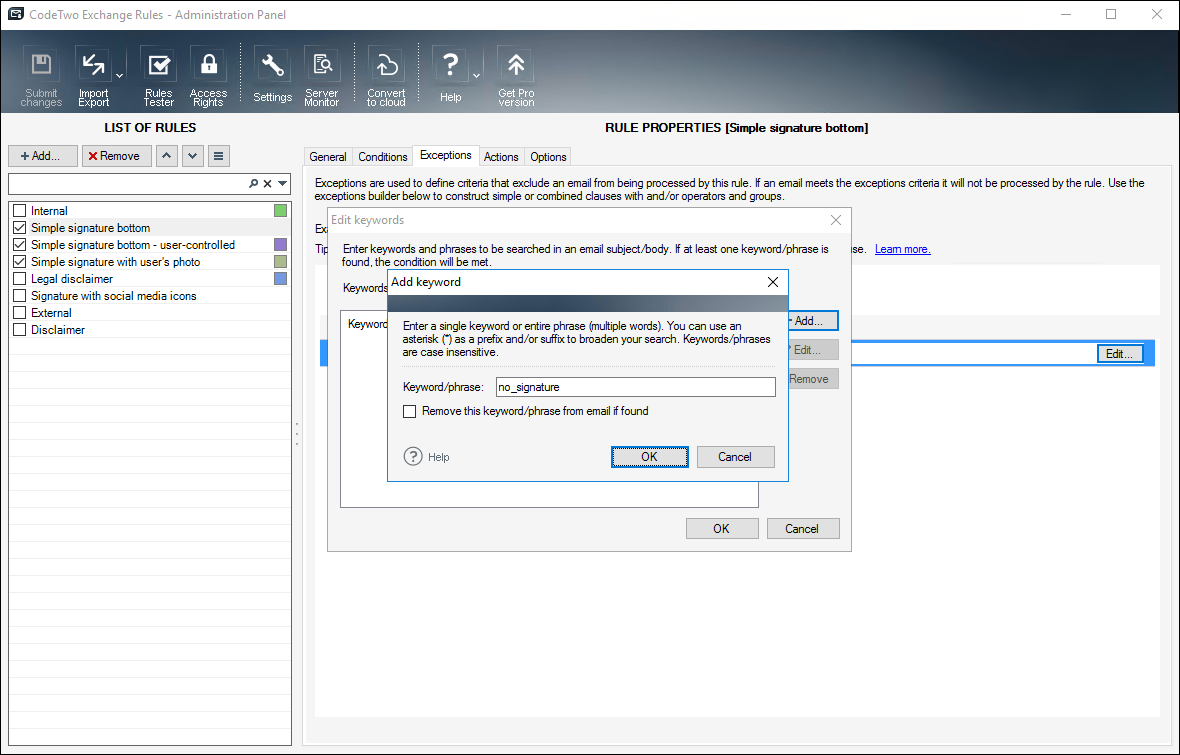The image size is (1180, 755).
Task: Toggle Simple signature with user's photo checkbox
Action: (x=20, y=262)
